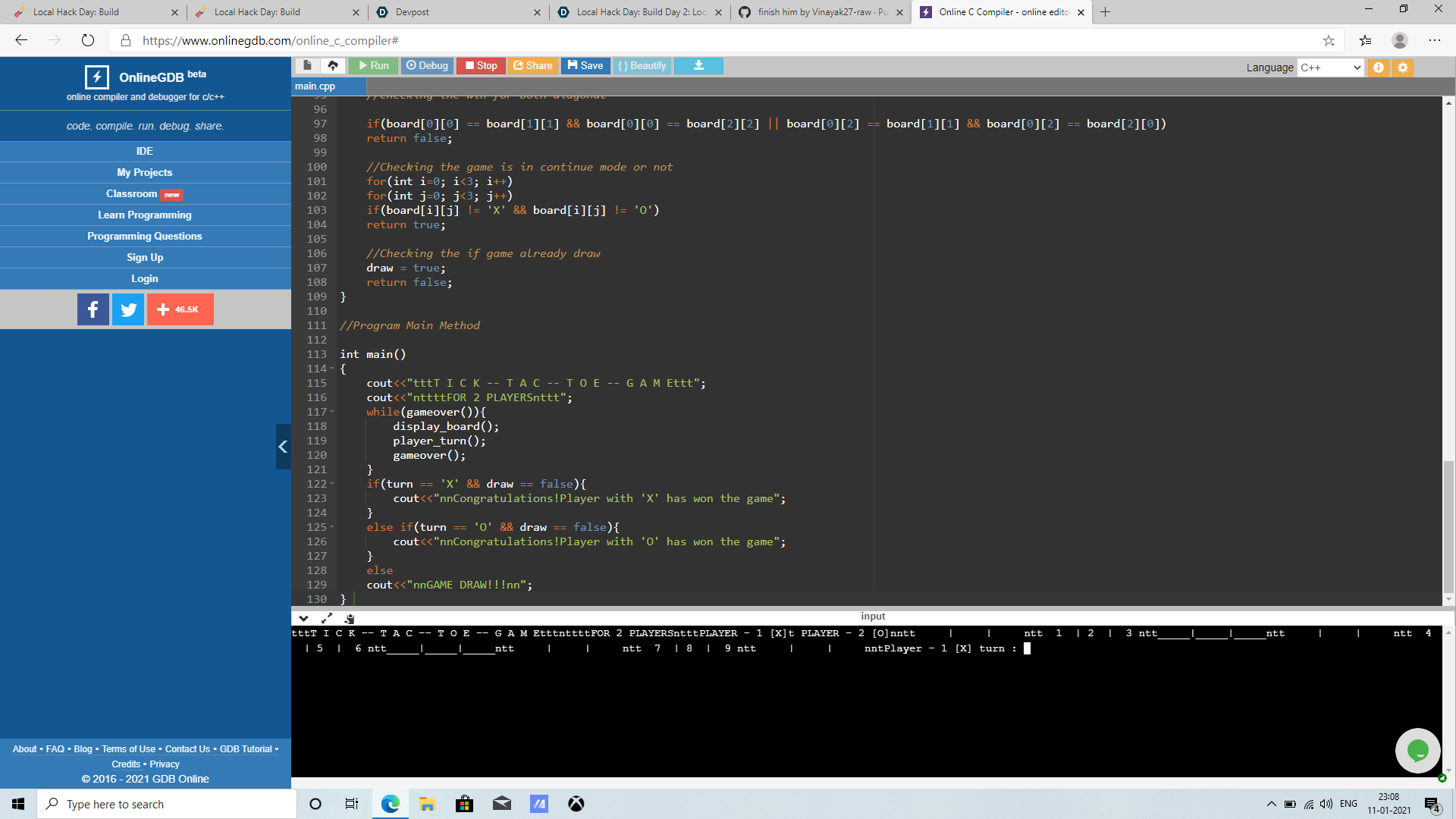Click the Run button to execute the program
1456x819 pixels.
point(374,66)
